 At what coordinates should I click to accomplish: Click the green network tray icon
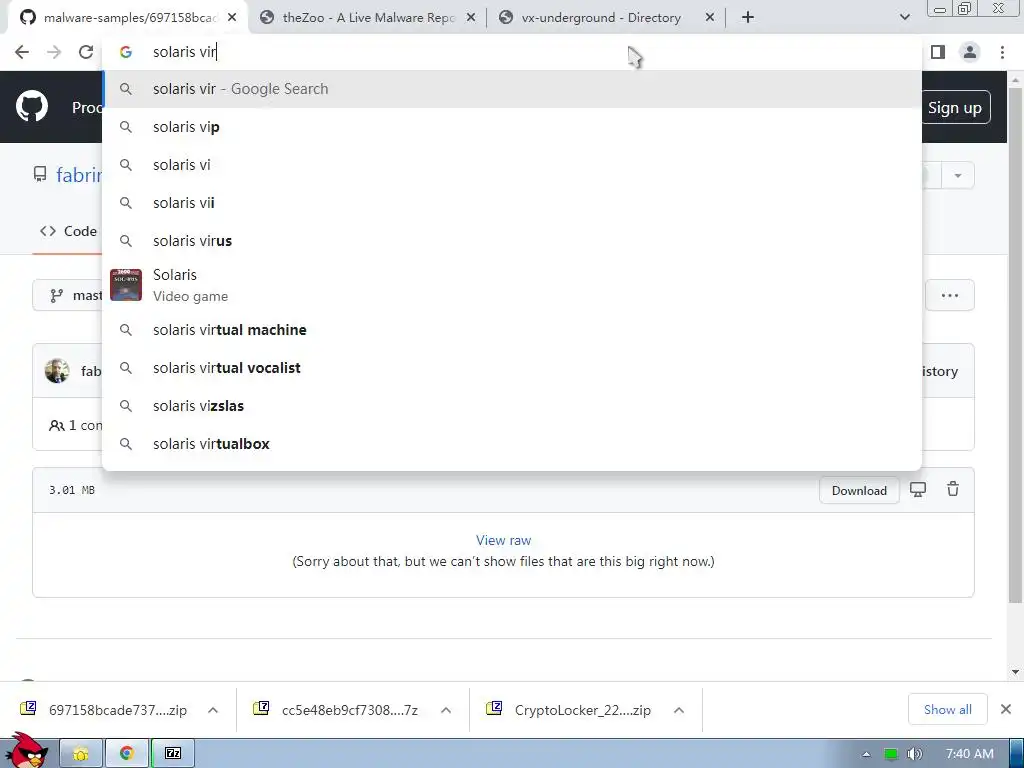(891, 754)
